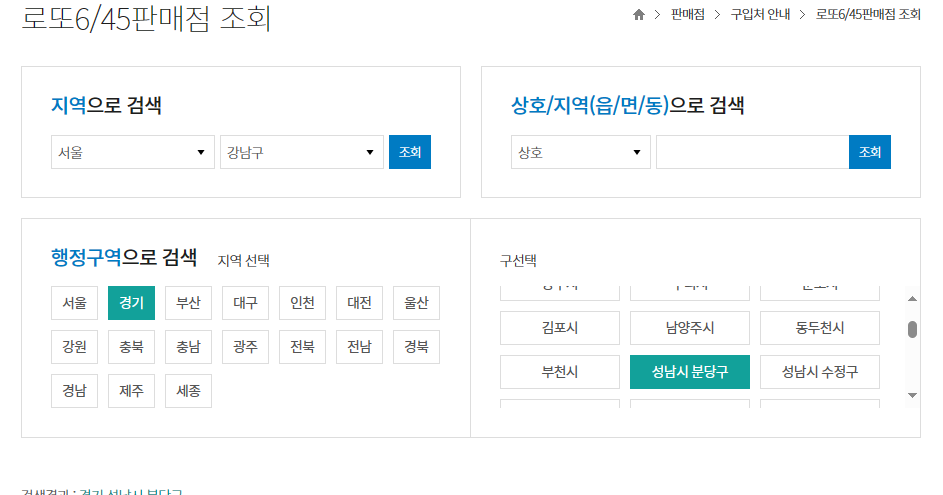Click 조회 button in 지역으로 검색 box
943x495 pixels.
[410, 152]
